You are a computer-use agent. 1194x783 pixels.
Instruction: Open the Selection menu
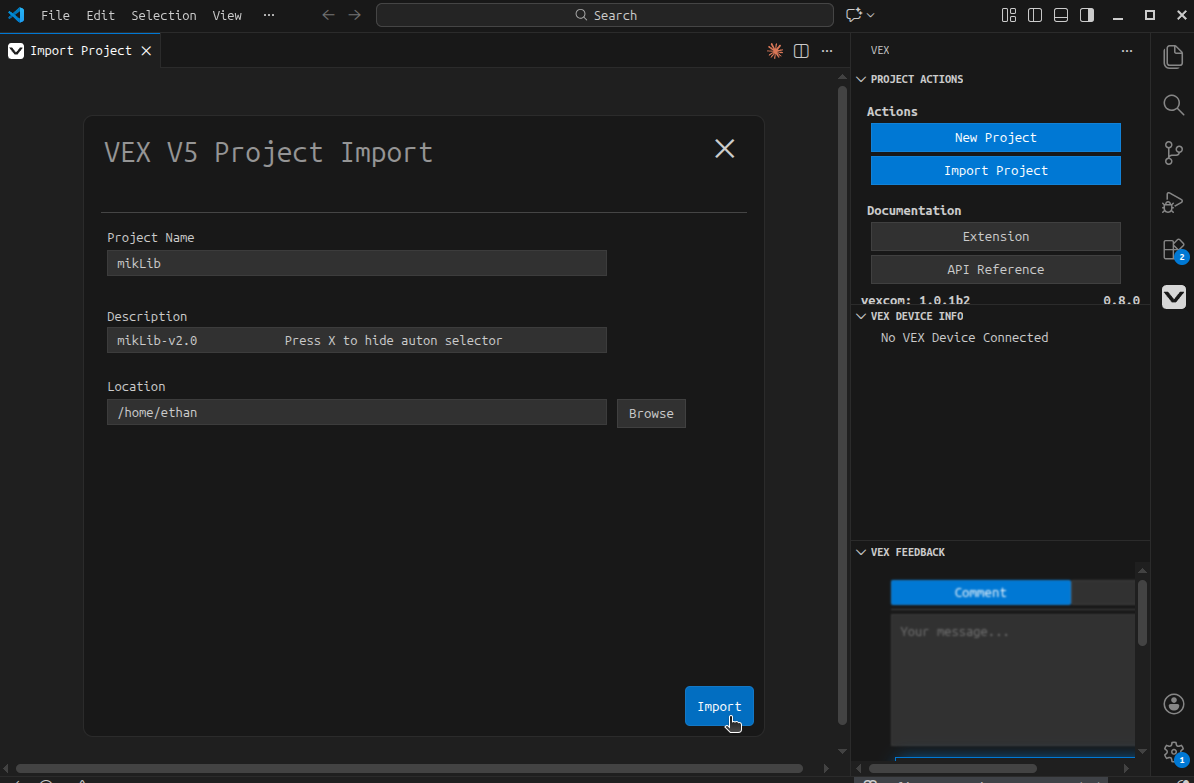pyautogui.click(x=164, y=15)
